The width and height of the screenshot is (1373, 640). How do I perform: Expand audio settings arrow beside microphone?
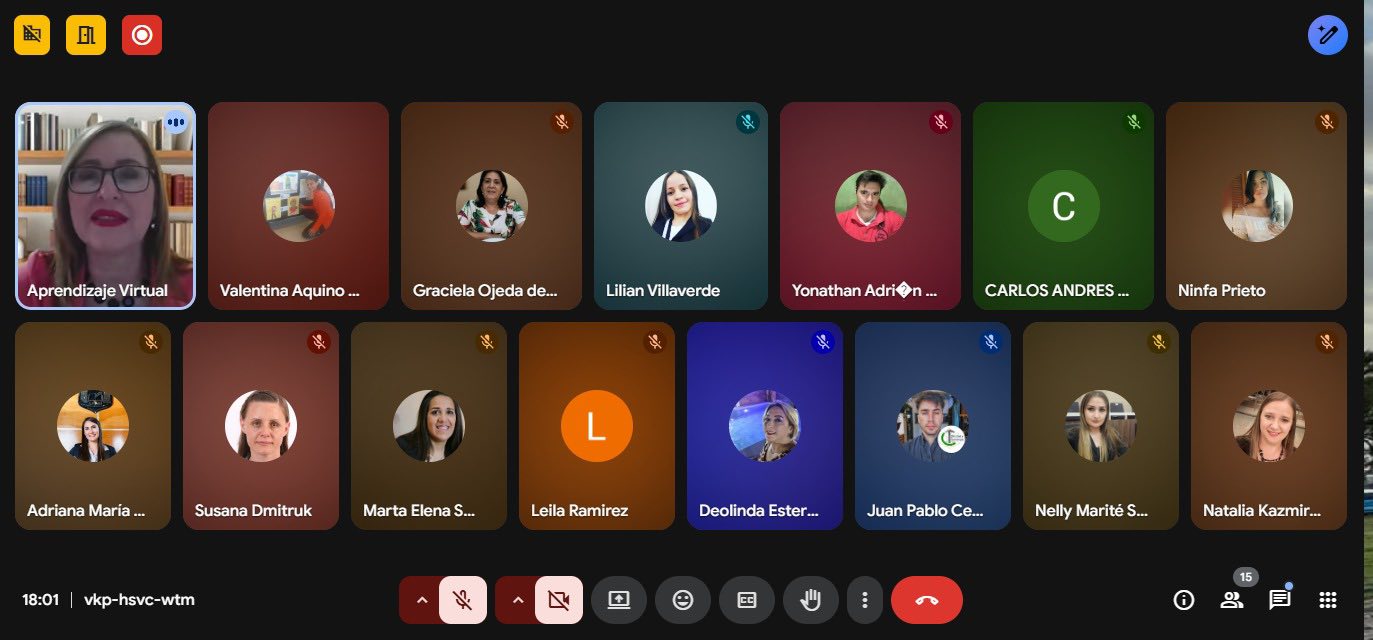(421, 600)
